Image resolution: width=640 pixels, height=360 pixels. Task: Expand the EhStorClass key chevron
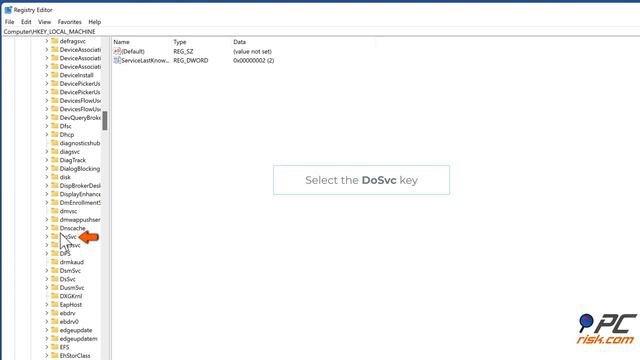47,356
